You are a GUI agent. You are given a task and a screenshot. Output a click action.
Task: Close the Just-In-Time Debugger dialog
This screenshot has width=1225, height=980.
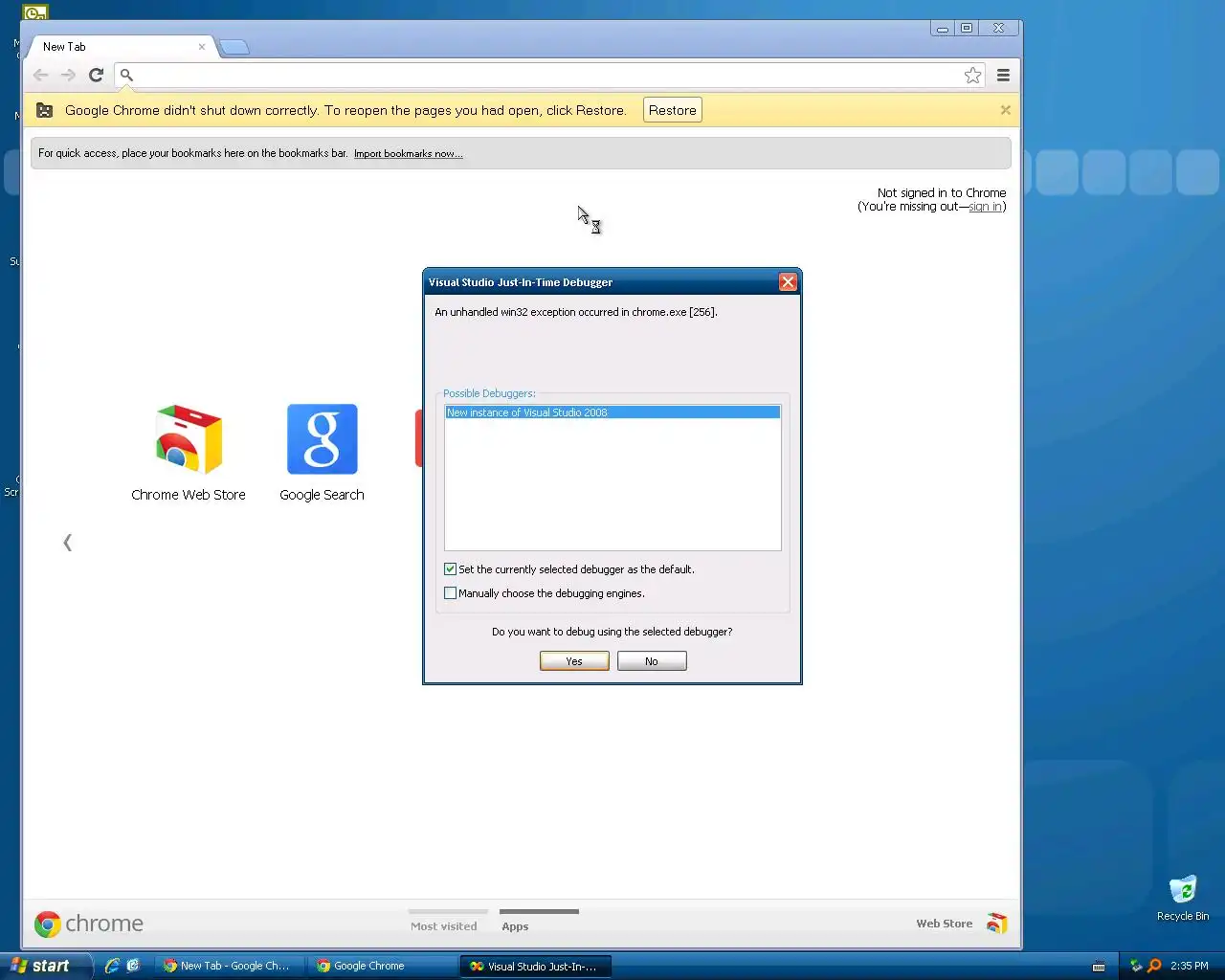pos(788,281)
